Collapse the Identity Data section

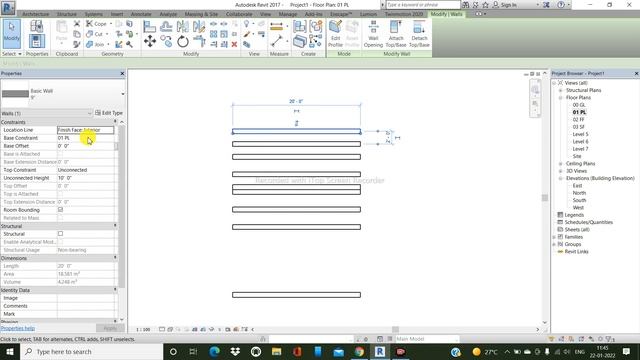[x=115, y=289]
